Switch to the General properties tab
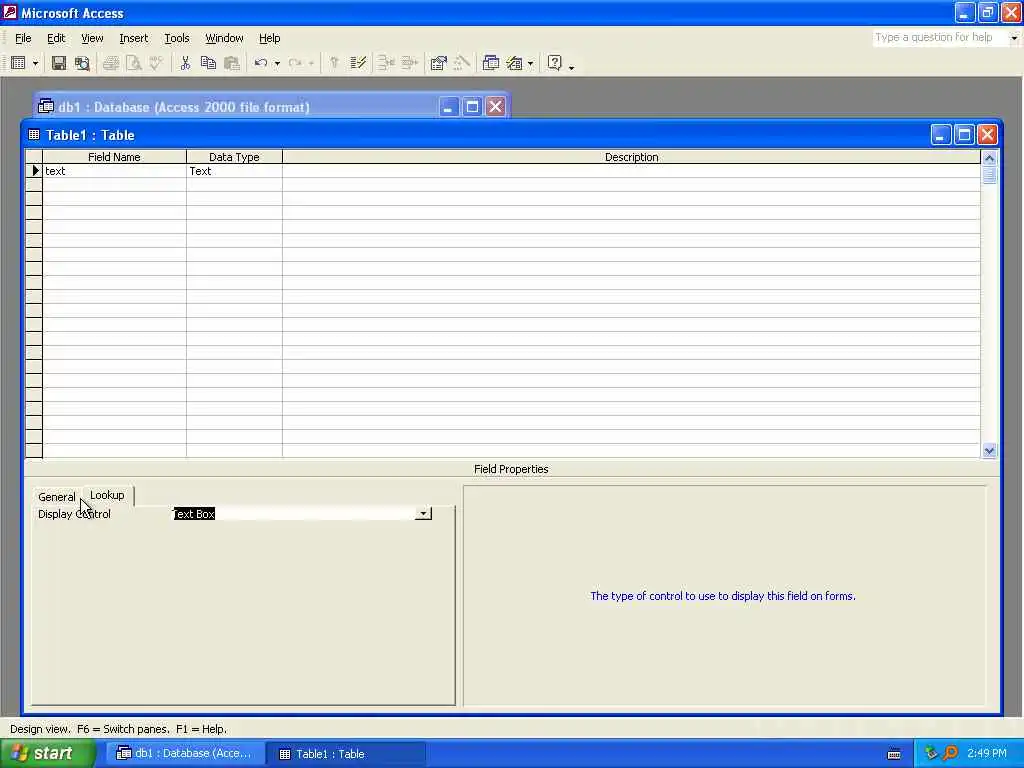1024x768 pixels. pos(57,496)
